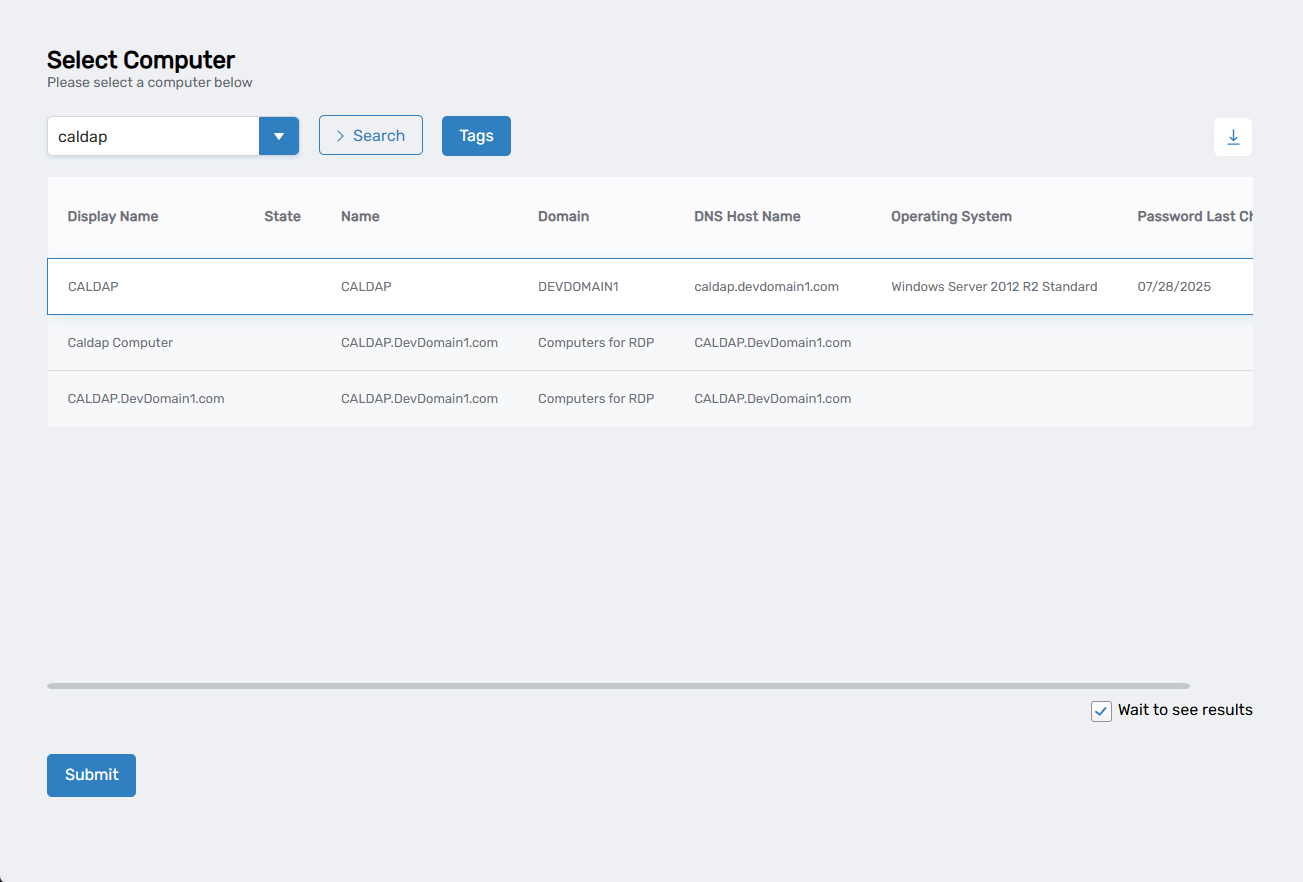Sort table by Domain column
The width and height of the screenshot is (1303, 882).
coord(563,216)
